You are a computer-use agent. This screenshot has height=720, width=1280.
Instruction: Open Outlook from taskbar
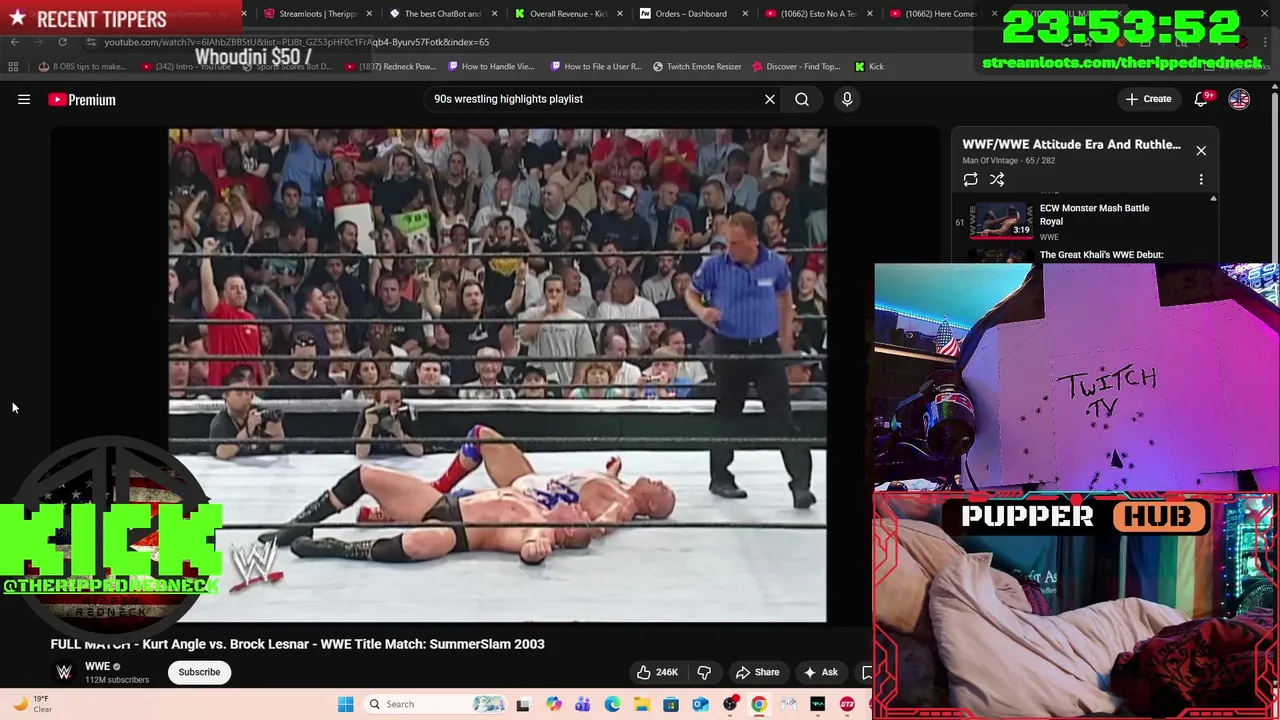pos(700,704)
